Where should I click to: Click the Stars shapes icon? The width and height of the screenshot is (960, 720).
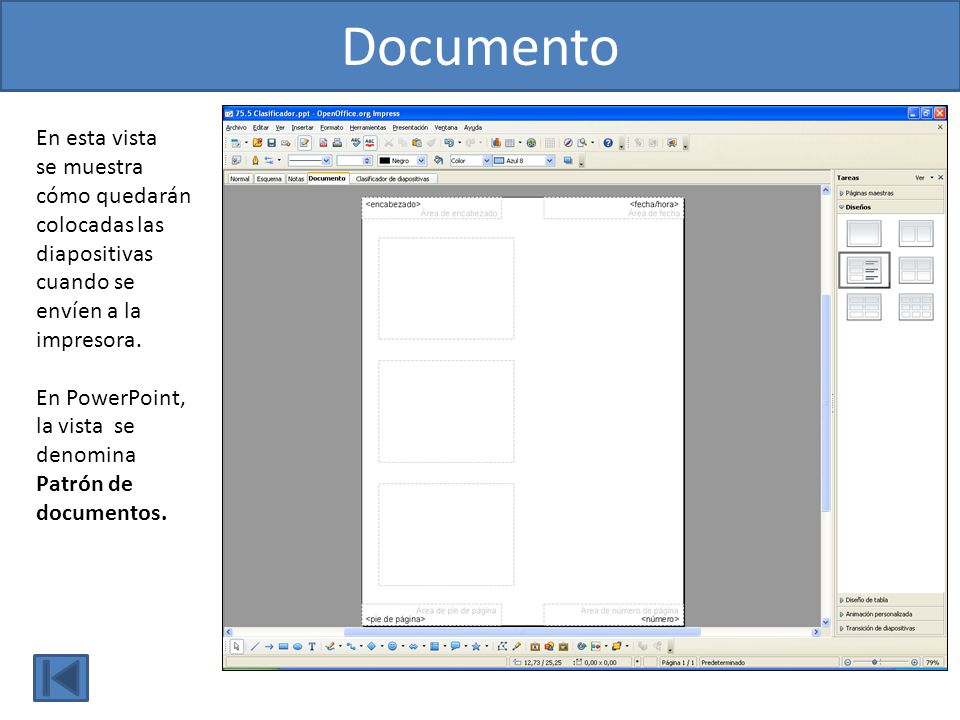(476, 647)
